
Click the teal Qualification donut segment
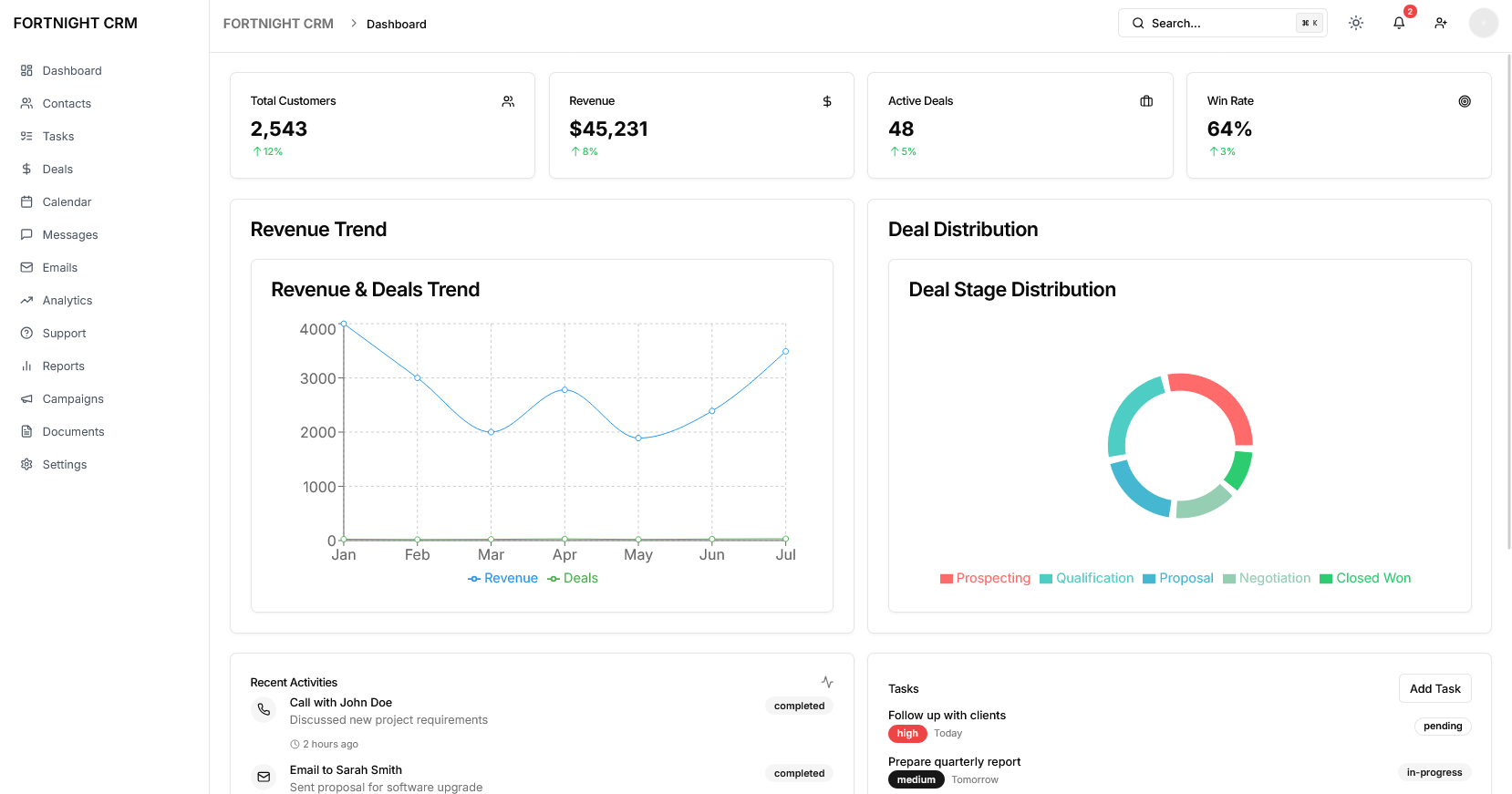pos(1127,415)
